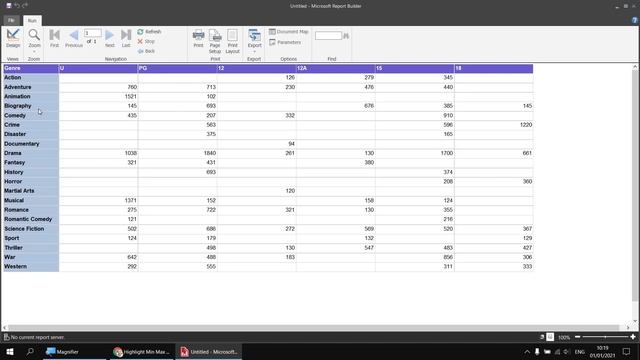This screenshot has height=360, width=640.
Task: Click the 100% zoom level
Action: (x=564, y=338)
